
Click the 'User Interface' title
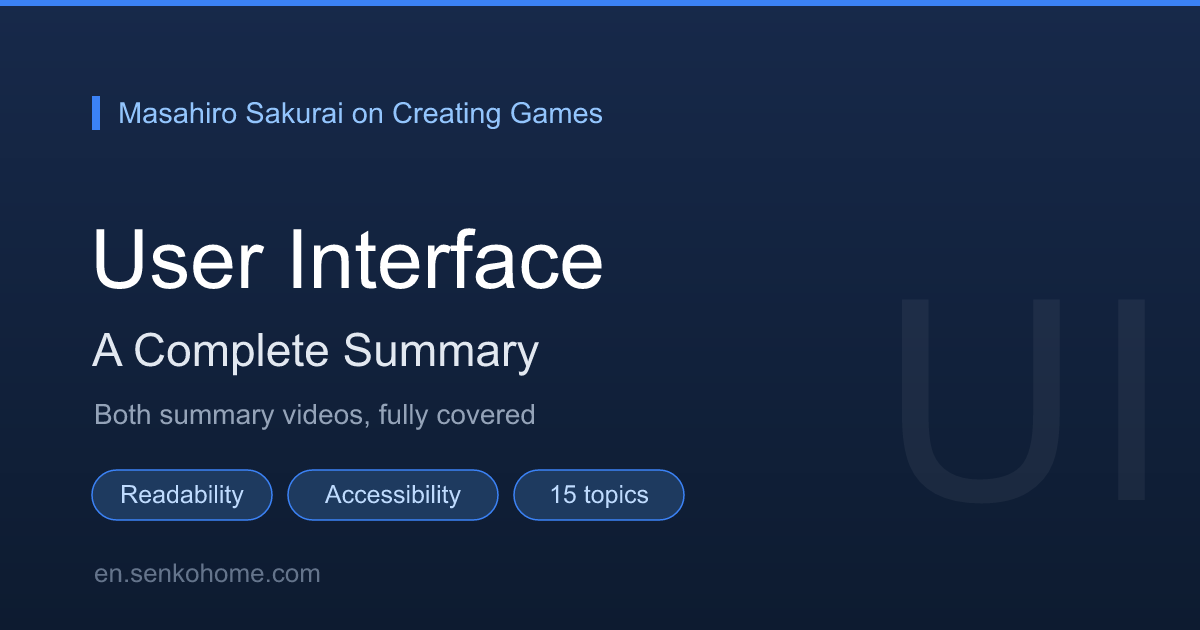(x=348, y=260)
